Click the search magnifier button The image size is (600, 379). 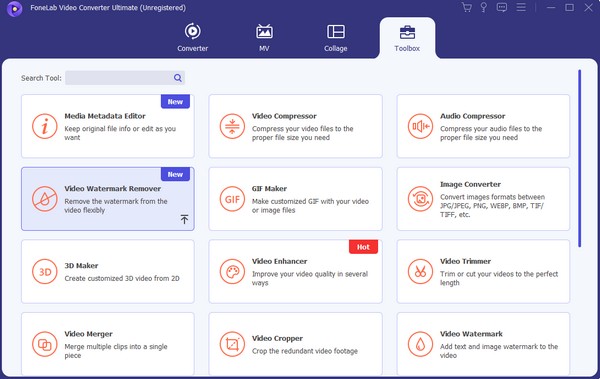tap(178, 78)
